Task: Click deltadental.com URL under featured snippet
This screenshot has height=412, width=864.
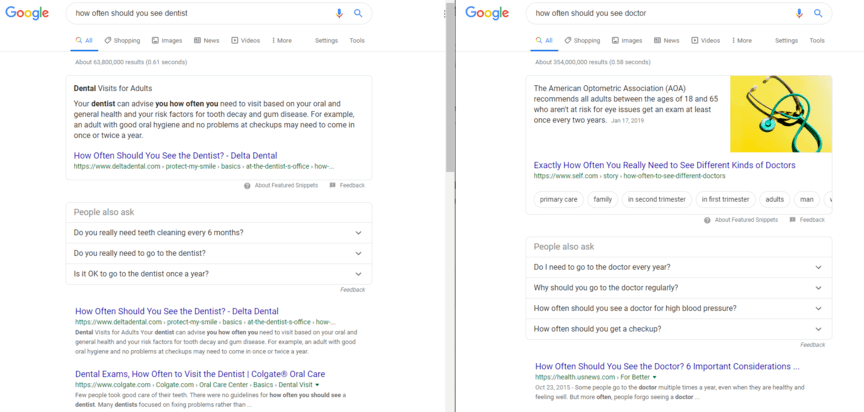Action: [204, 166]
